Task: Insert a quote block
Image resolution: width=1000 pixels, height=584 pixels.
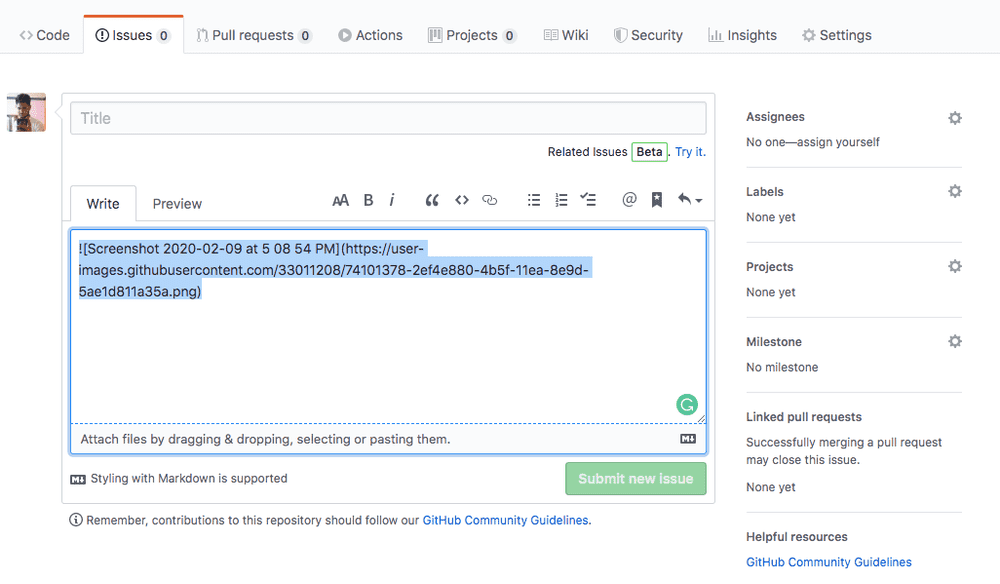Action: coord(432,199)
